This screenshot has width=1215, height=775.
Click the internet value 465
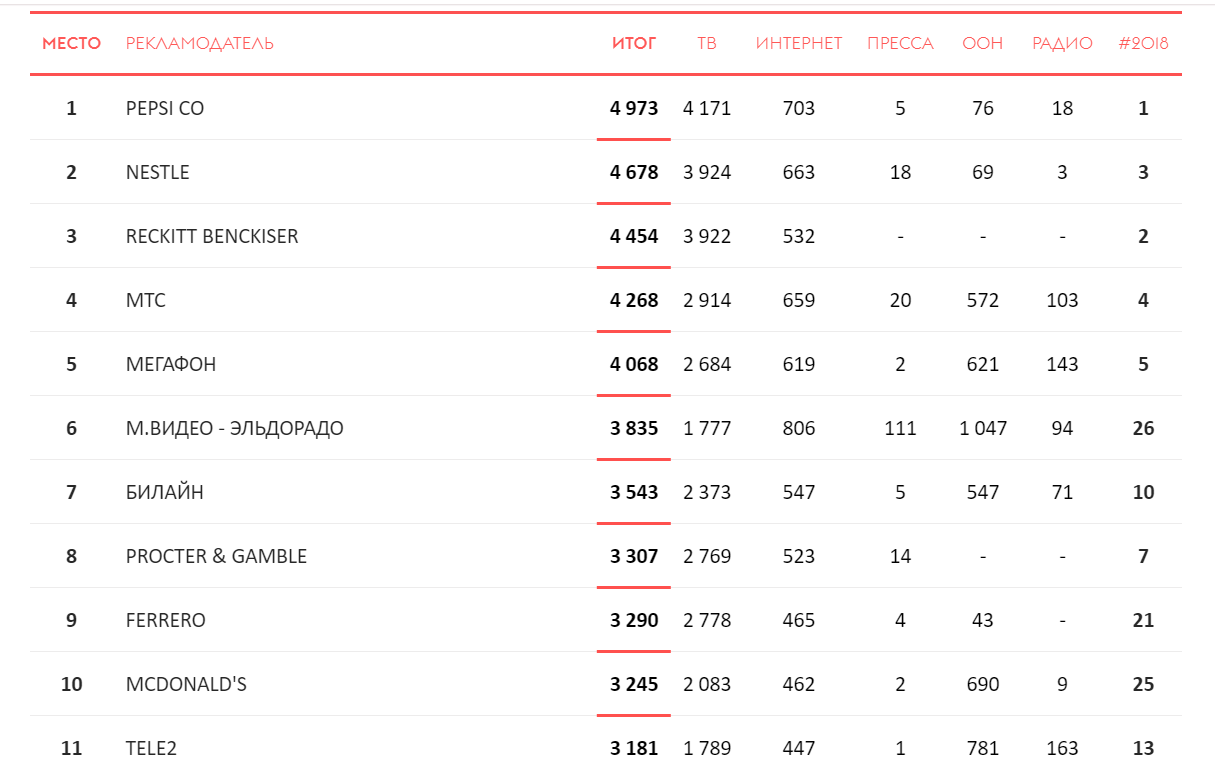(x=799, y=620)
